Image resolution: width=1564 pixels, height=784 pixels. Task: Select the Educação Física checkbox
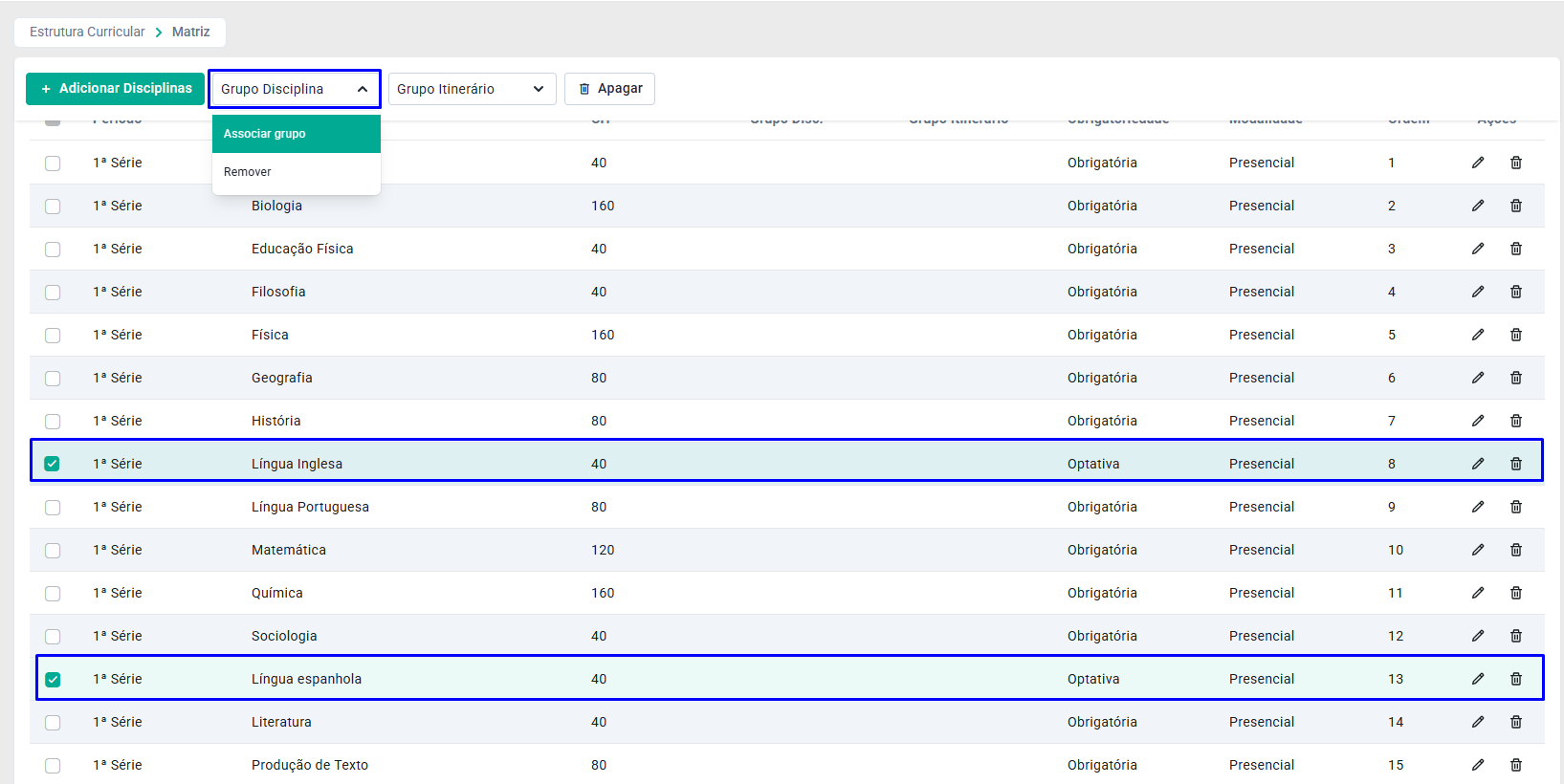[x=53, y=250]
